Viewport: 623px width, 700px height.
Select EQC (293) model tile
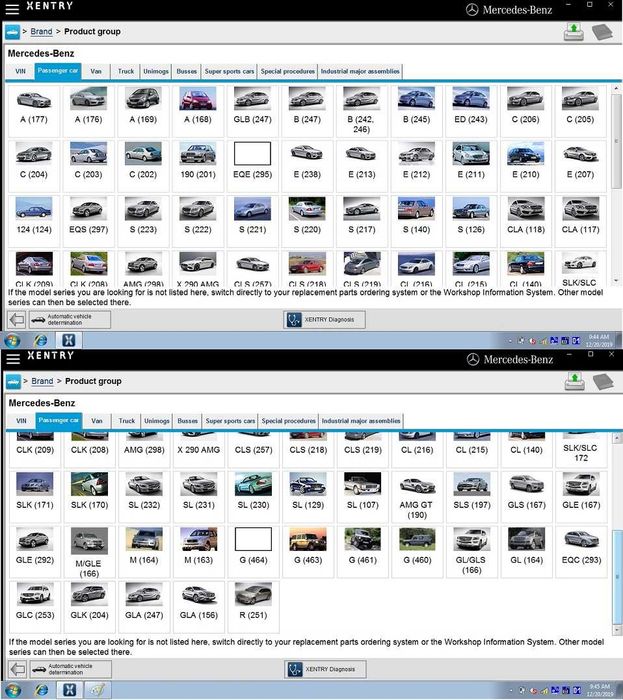pyautogui.click(x=581, y=552)
